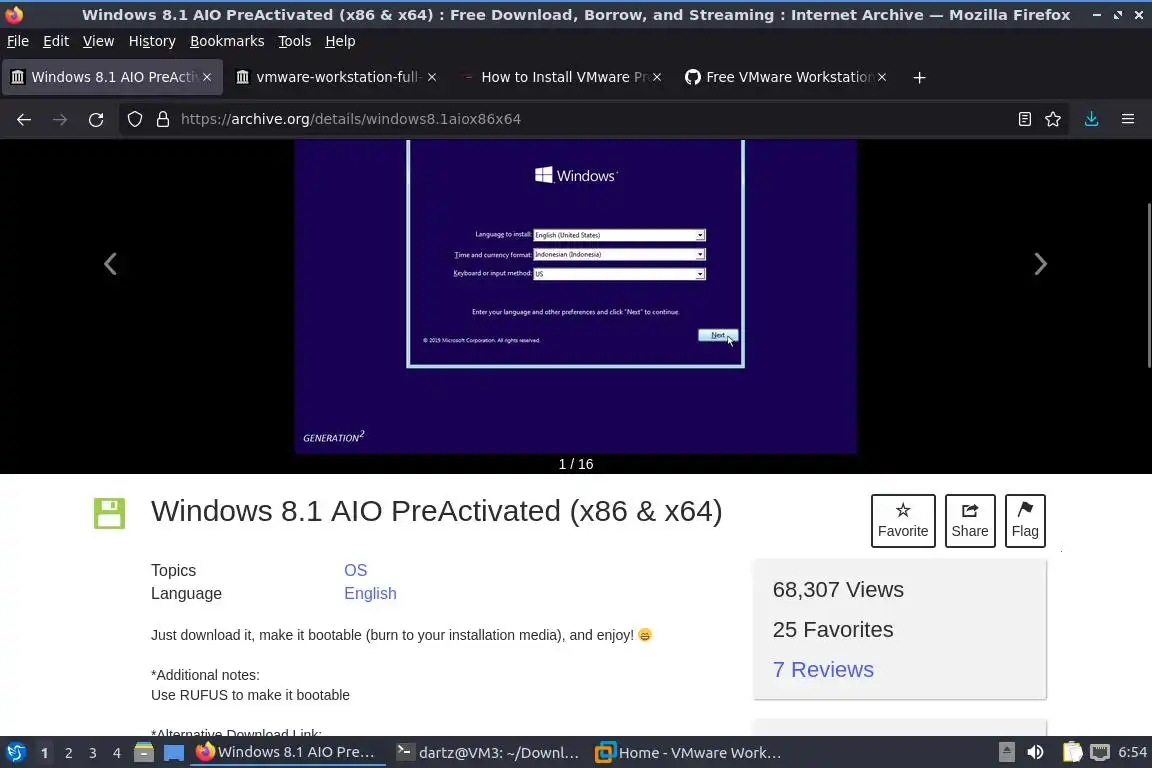Close the Free VMware Workstation GitHub tab
Image resolution: width=1152 pixels, height=768 pixels.
(x=882, y=77)
